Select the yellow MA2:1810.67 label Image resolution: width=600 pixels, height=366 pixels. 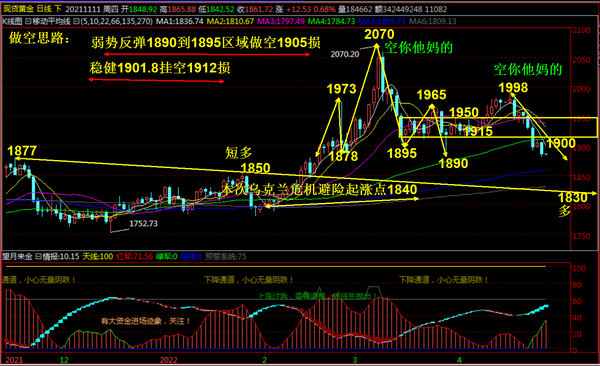coord(230,21)
